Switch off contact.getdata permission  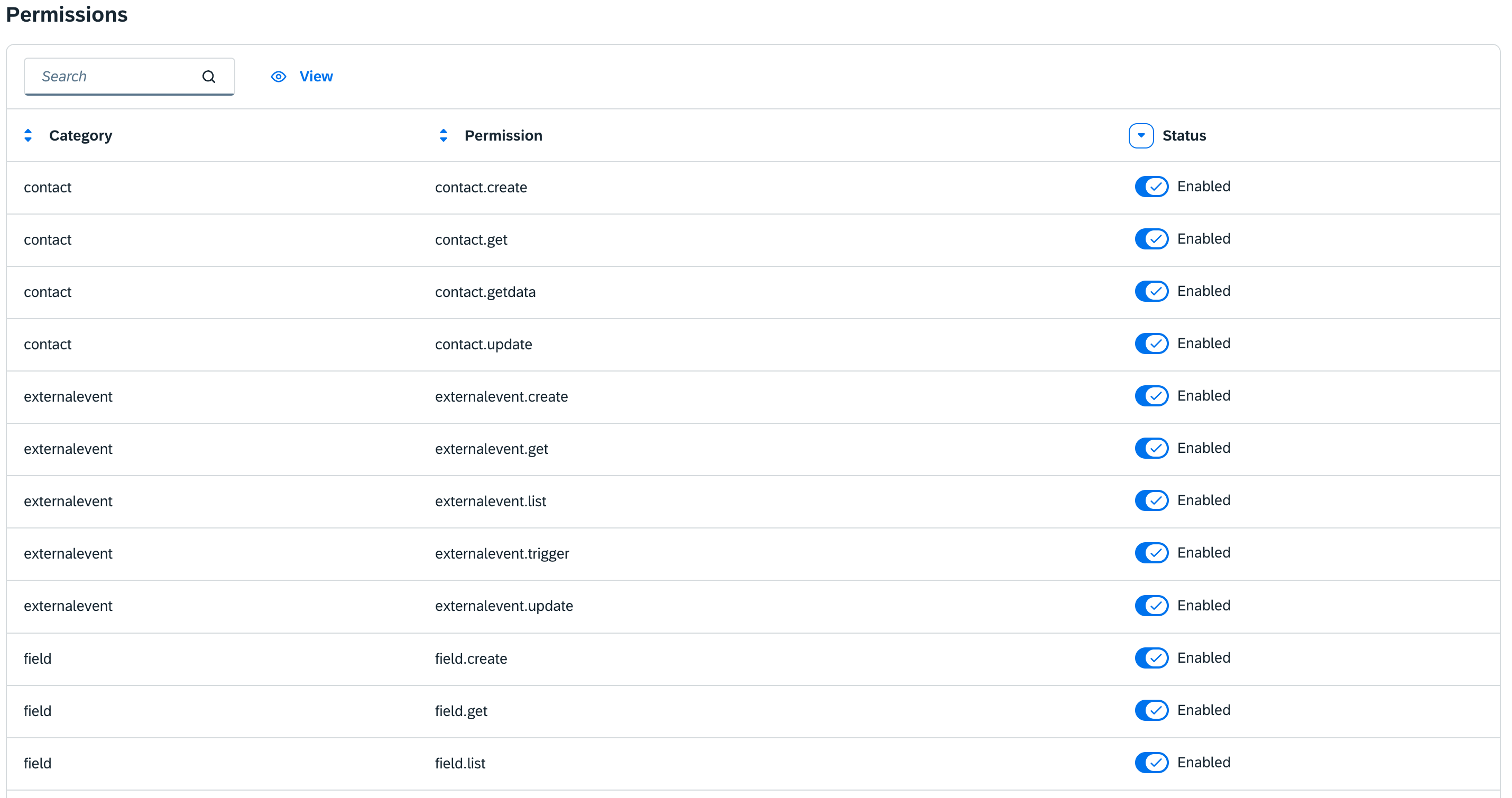click(x=1151, y=291)
